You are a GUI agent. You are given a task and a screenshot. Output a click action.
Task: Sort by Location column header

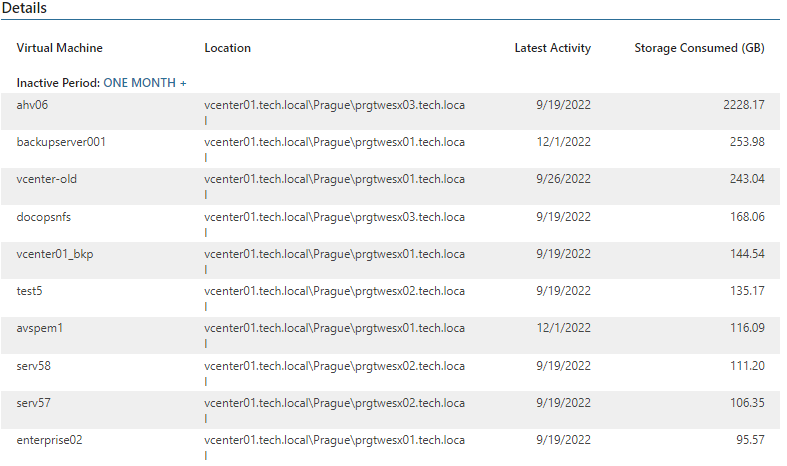tap(227, 48)
